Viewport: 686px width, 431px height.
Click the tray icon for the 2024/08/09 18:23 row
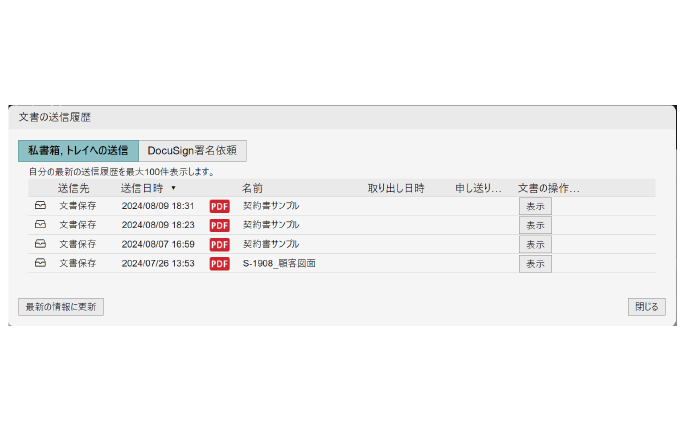pyautogui.click(x=40, y=225)
